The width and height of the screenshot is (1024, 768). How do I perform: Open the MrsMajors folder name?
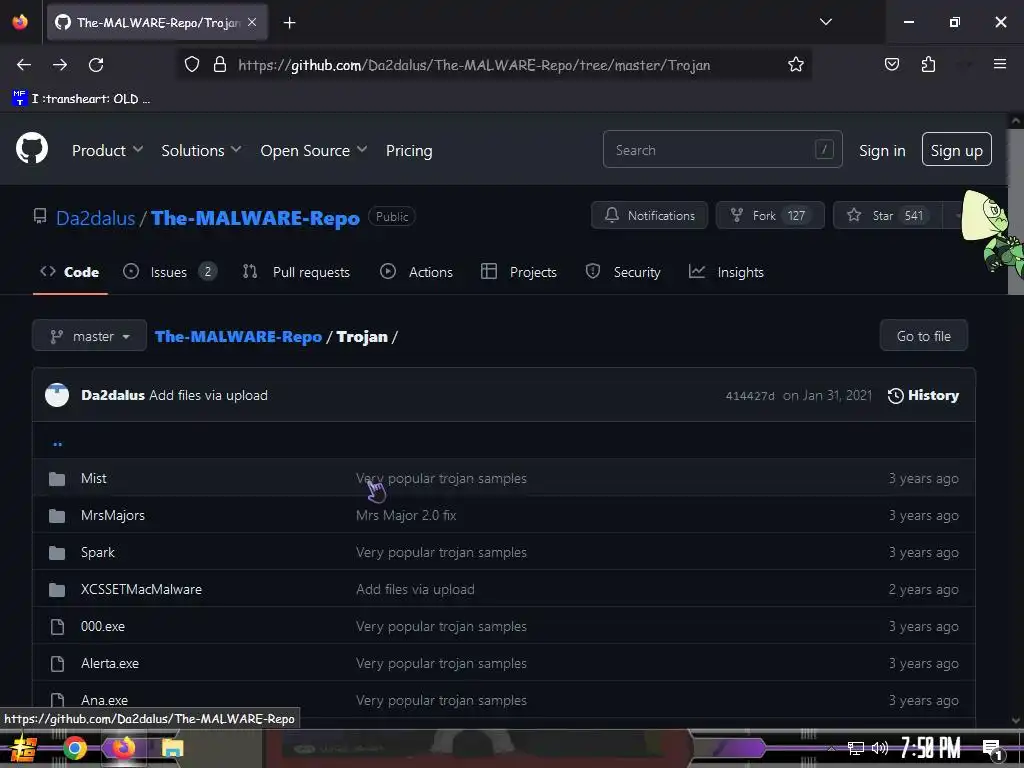click(113, 515)
